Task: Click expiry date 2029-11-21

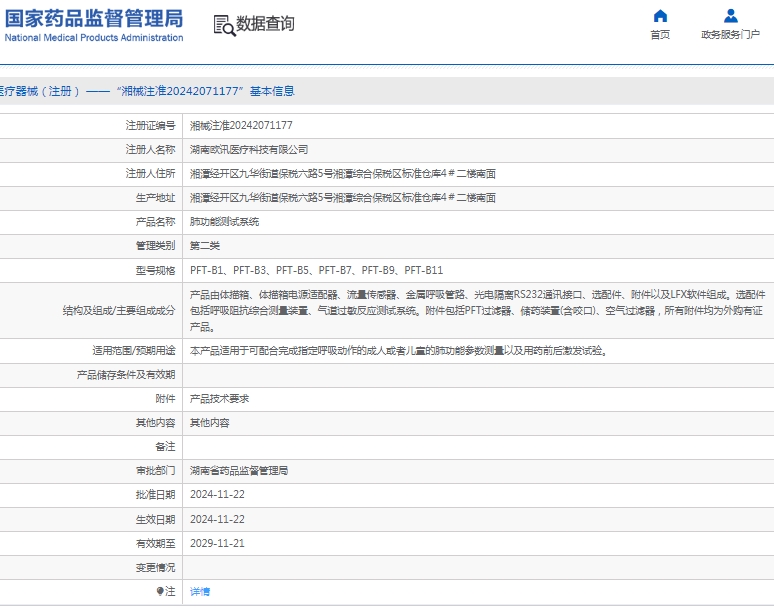Action: 217,543
